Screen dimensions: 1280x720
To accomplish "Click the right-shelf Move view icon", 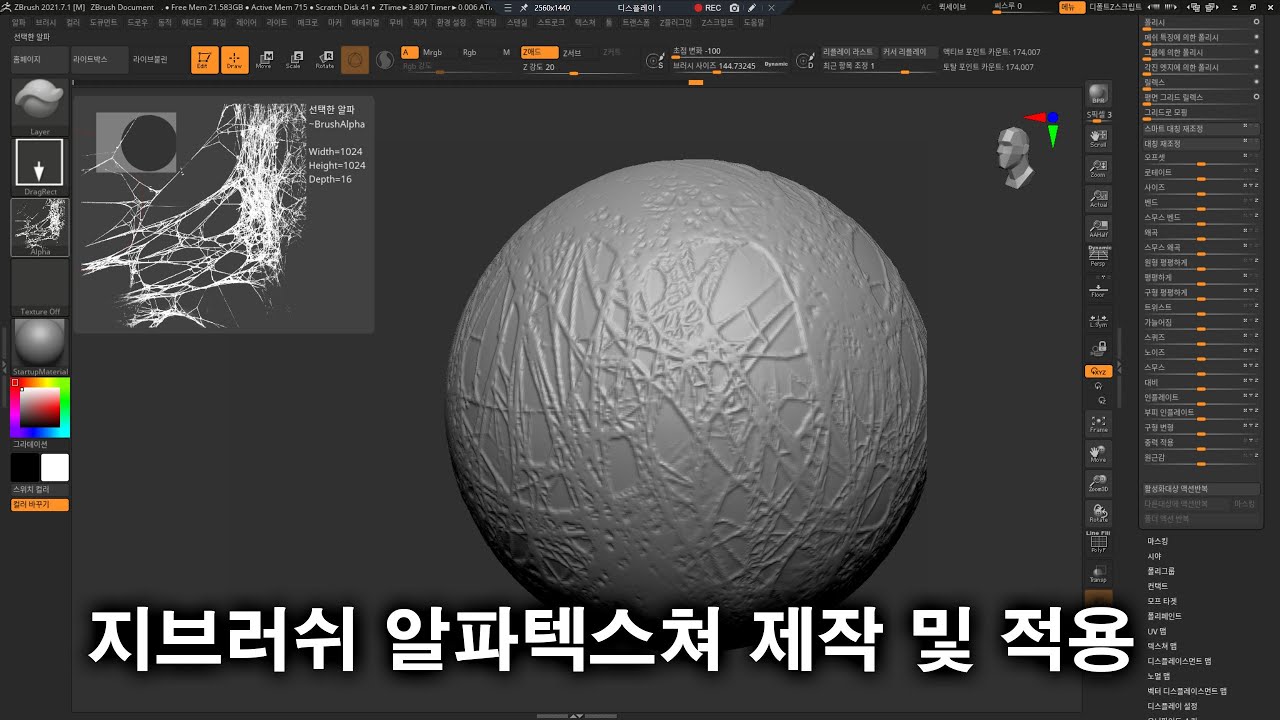I will click(x=1098, y=453).
